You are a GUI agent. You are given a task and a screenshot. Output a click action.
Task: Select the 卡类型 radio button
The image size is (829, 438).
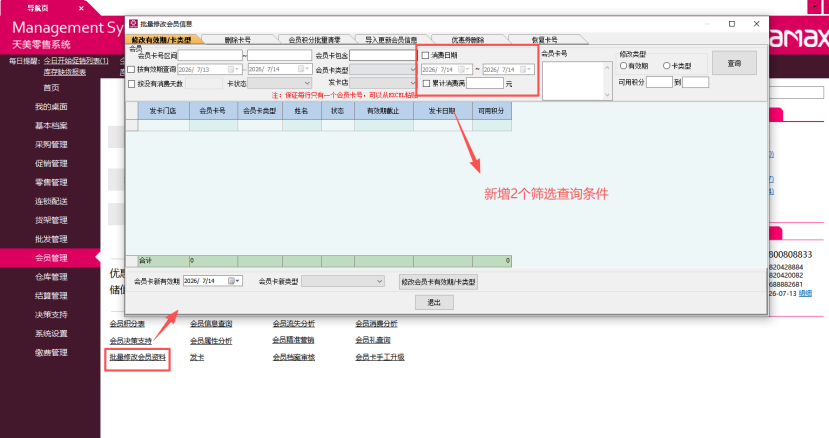pos(667,66)
